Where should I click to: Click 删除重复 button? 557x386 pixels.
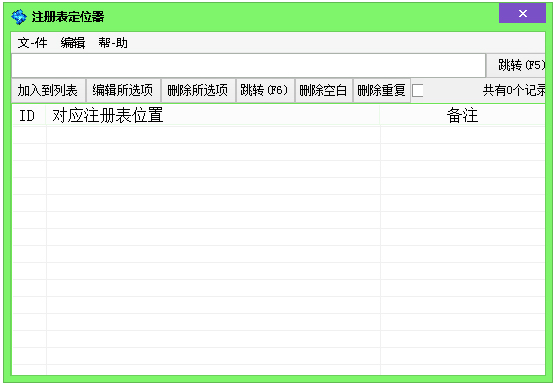coord(382,91)
